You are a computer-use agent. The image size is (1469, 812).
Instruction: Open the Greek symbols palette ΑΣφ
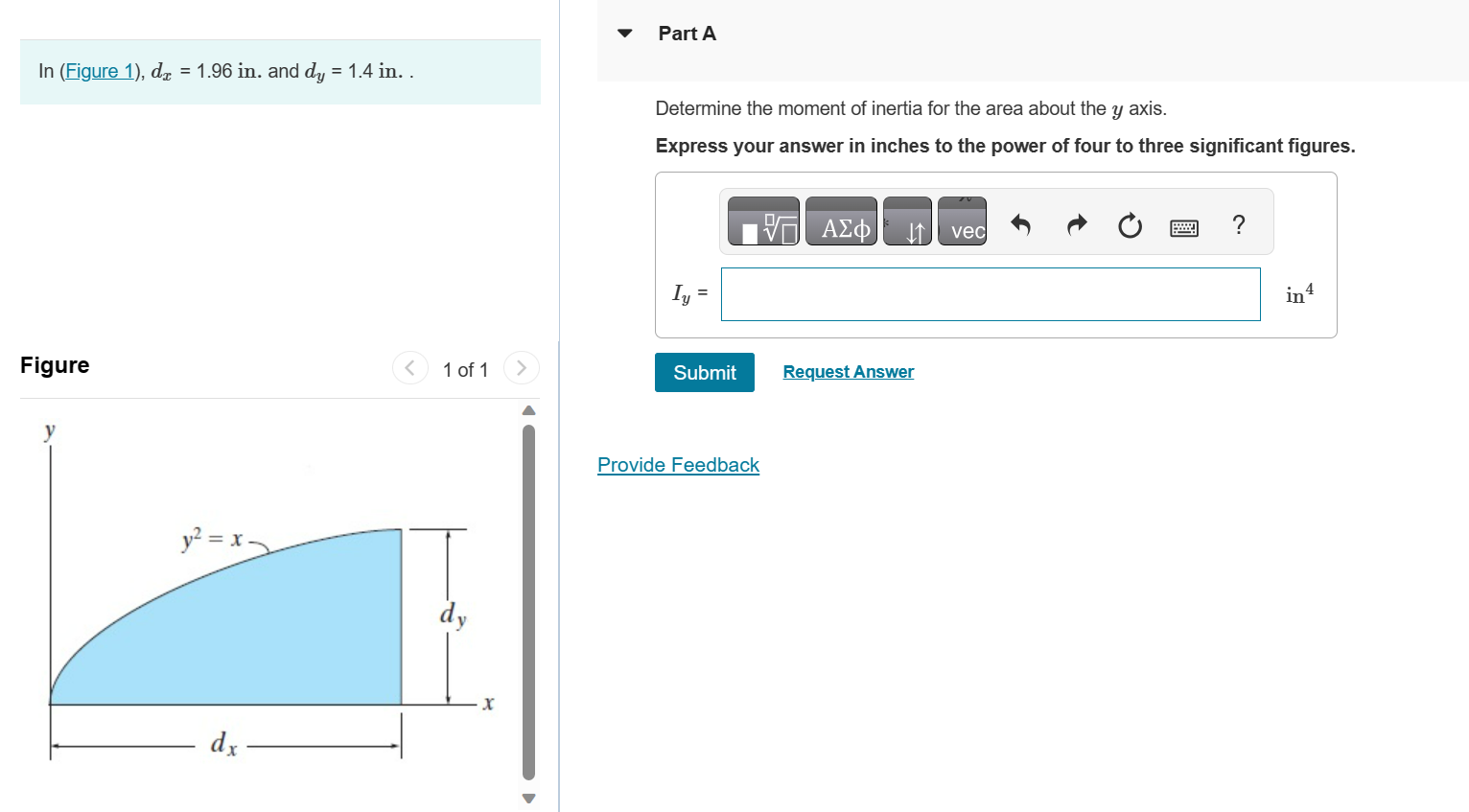pyautogui.click(x=841, y=221)
